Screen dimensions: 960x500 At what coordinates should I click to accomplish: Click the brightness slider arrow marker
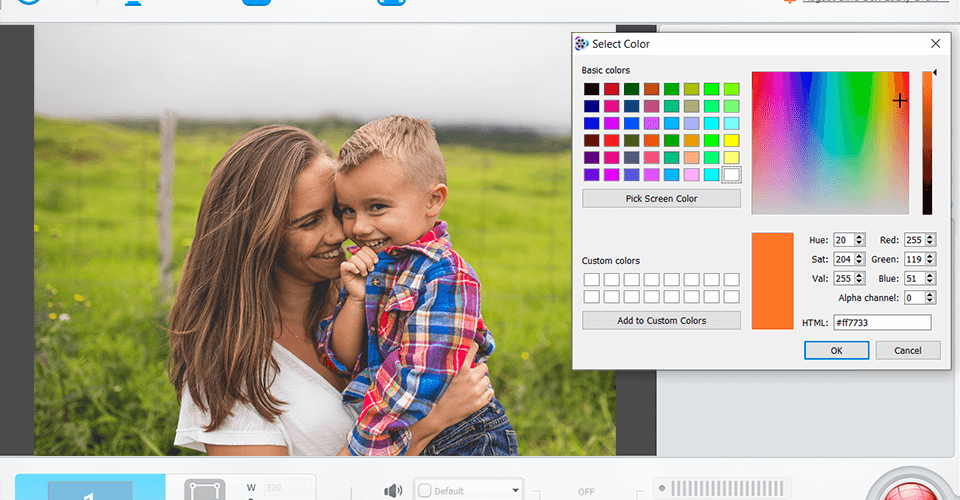(x=935, y=72)
